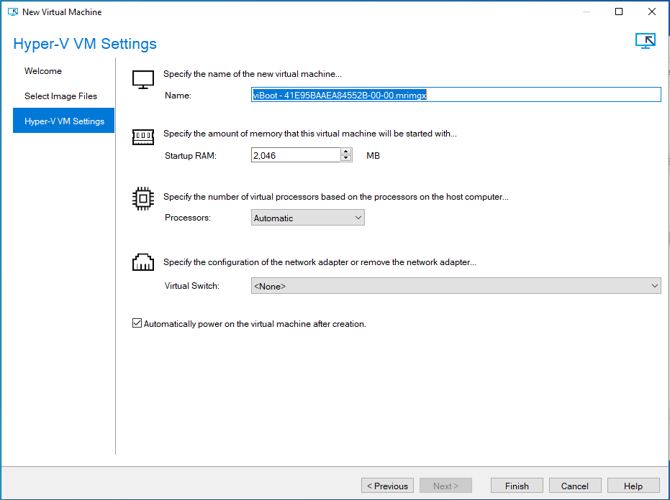Click the Name label
This screenshot has width=670, height=500.
tap(178, 96)
